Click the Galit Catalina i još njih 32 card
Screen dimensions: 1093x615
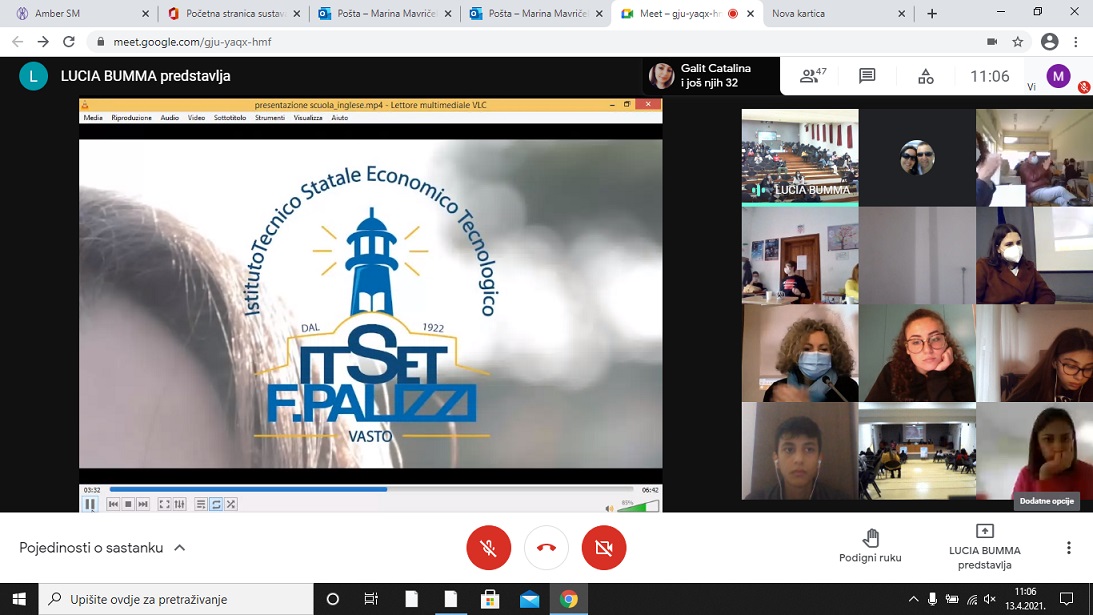pyautogui.click(x=711, y=75)
